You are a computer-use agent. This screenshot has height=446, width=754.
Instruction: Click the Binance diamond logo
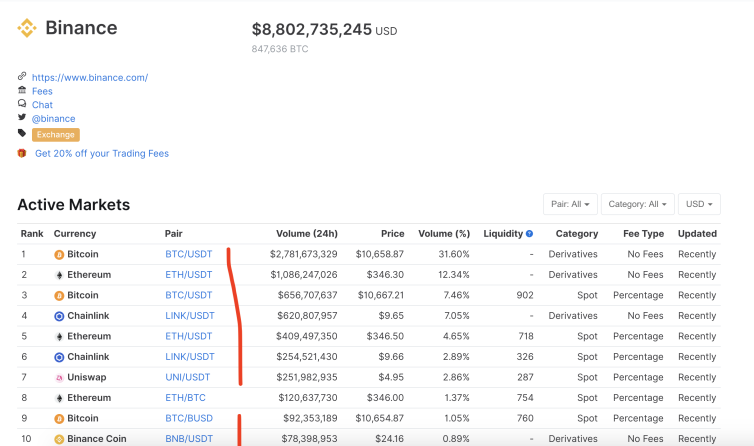coord(27,28)
